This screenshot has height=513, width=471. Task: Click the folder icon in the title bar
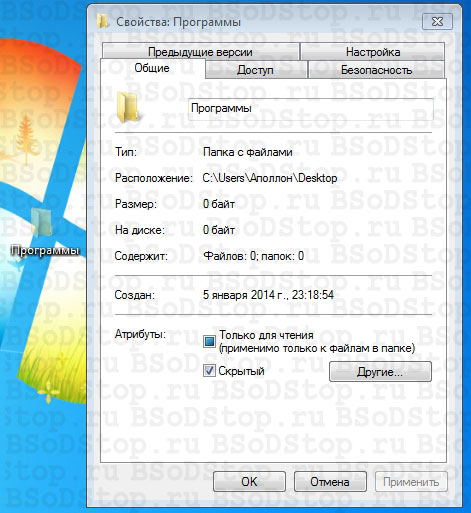pyautogui.click(x=103, y=21)
